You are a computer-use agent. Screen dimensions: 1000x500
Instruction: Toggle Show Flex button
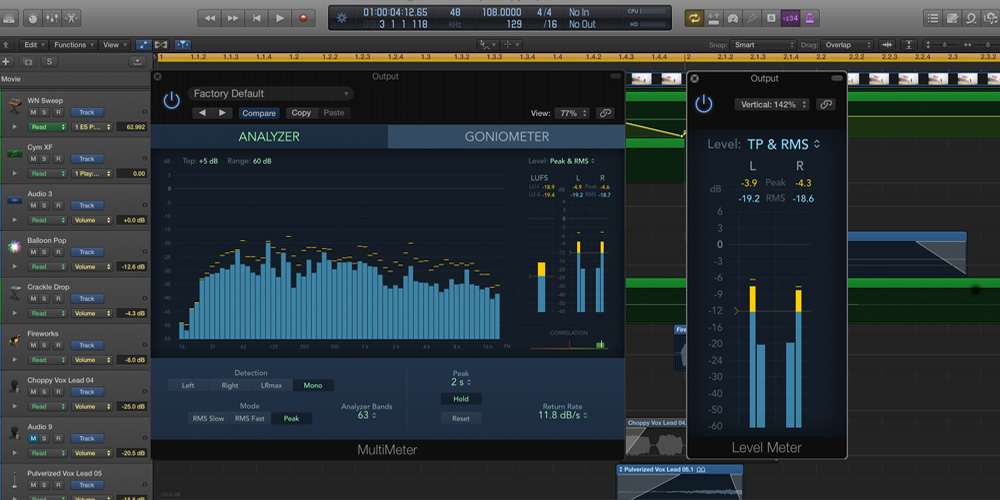161,45
